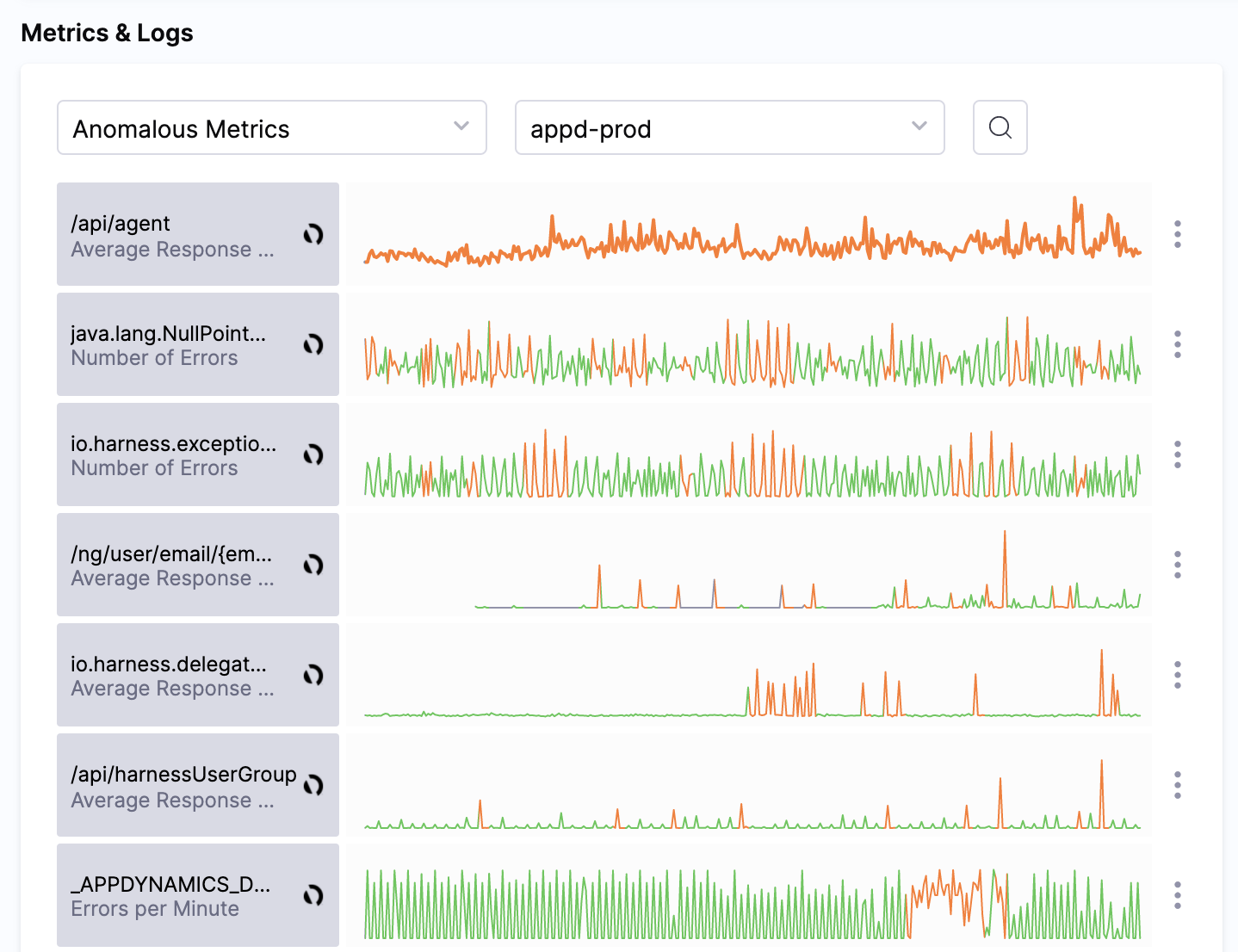Select the io.harness.exceptio... metric card

198,454
